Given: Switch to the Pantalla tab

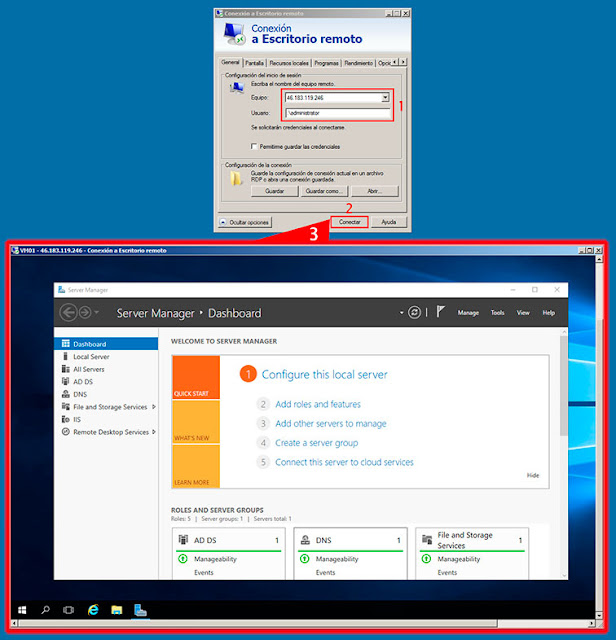Looking at the screenshot, I should (254, 63).
